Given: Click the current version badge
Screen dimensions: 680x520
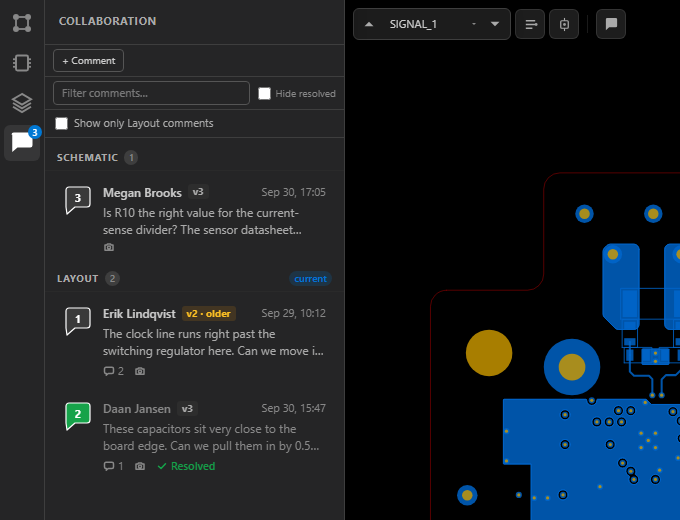Looking at the screenshot, I should click(310, 278).
